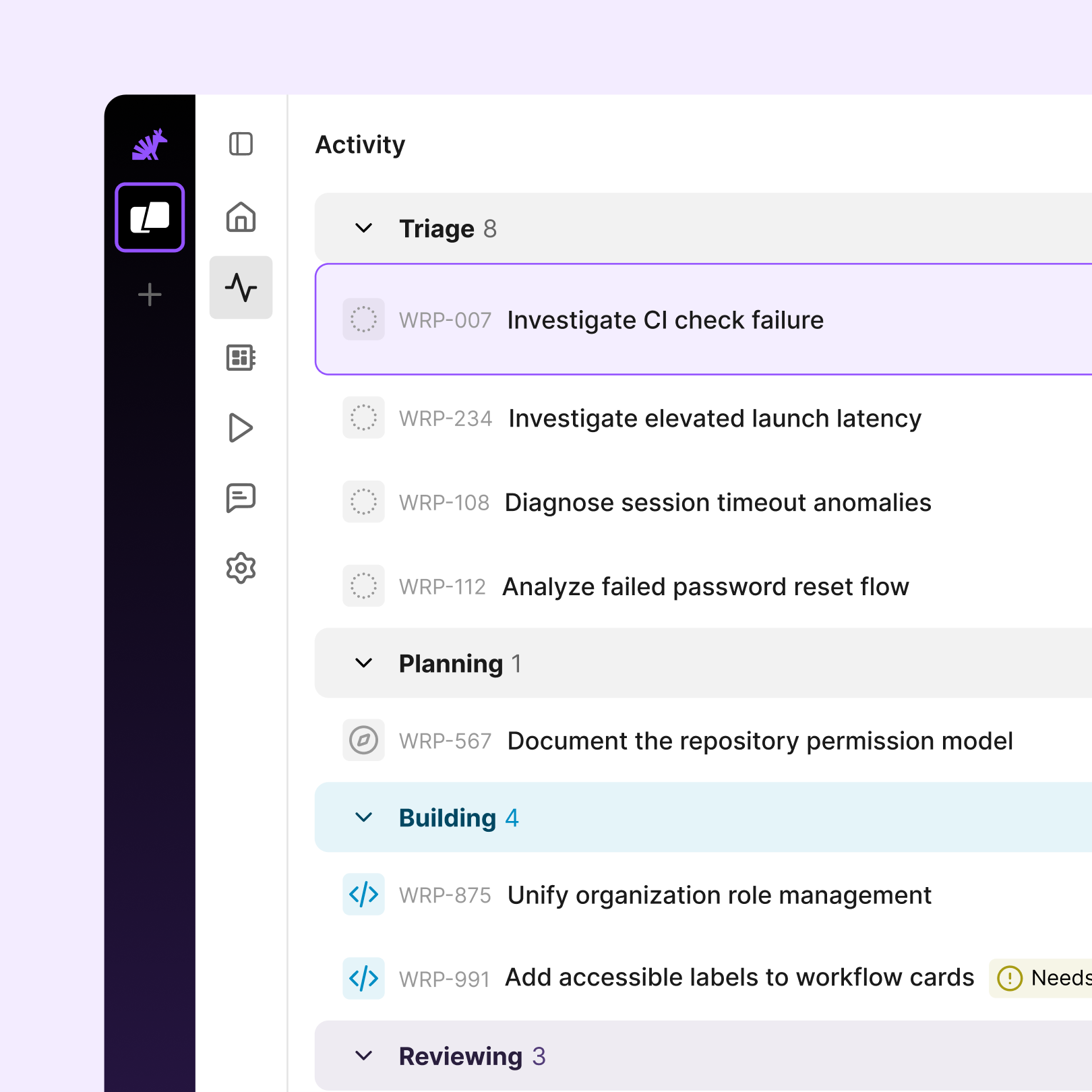Toggle the sidebar panel icon
This screenshot has height=1092, width=1092.
[241, 144]
